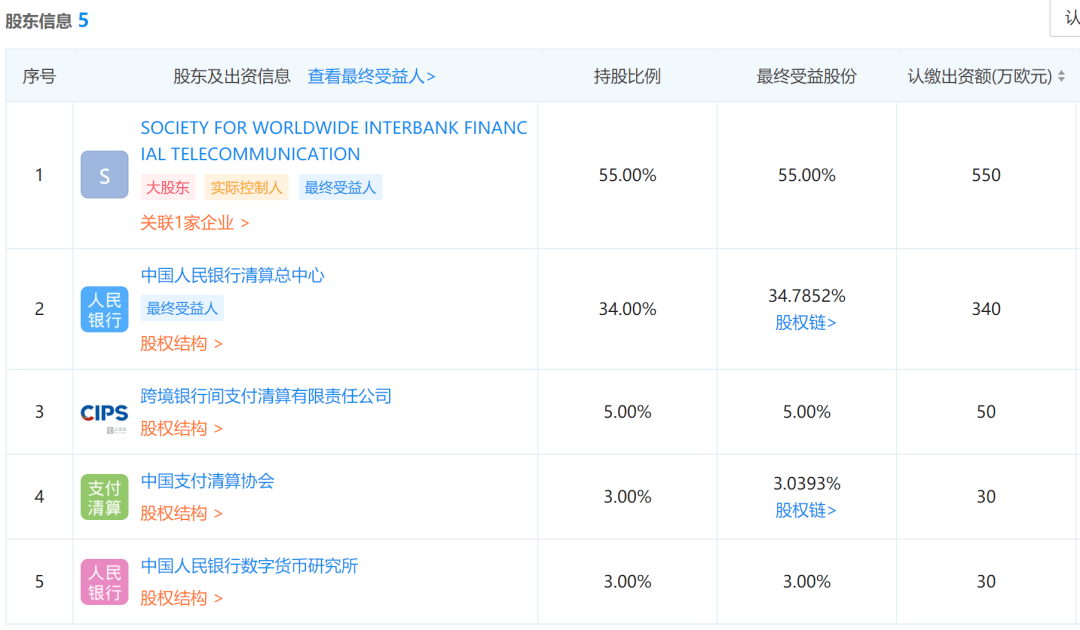
Task: Expand 关联1家企业 under SWIFT
Action: 195,222
